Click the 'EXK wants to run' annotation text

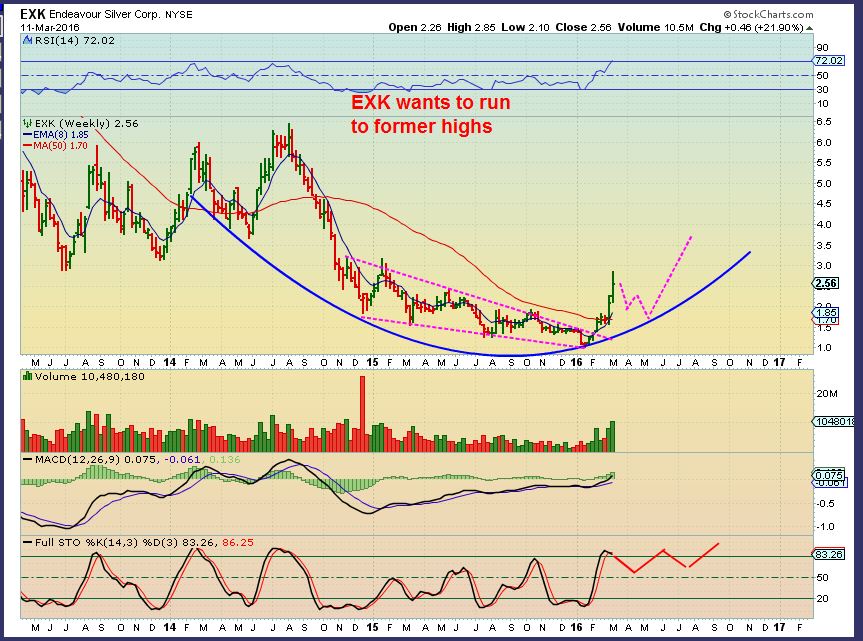431,102
